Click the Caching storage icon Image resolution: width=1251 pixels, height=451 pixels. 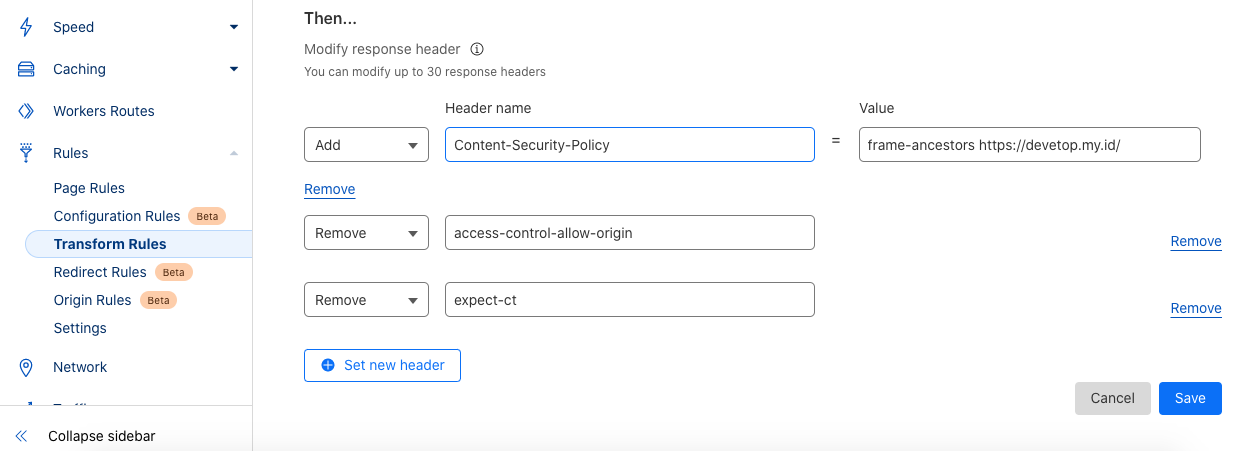tap(26, 69)
